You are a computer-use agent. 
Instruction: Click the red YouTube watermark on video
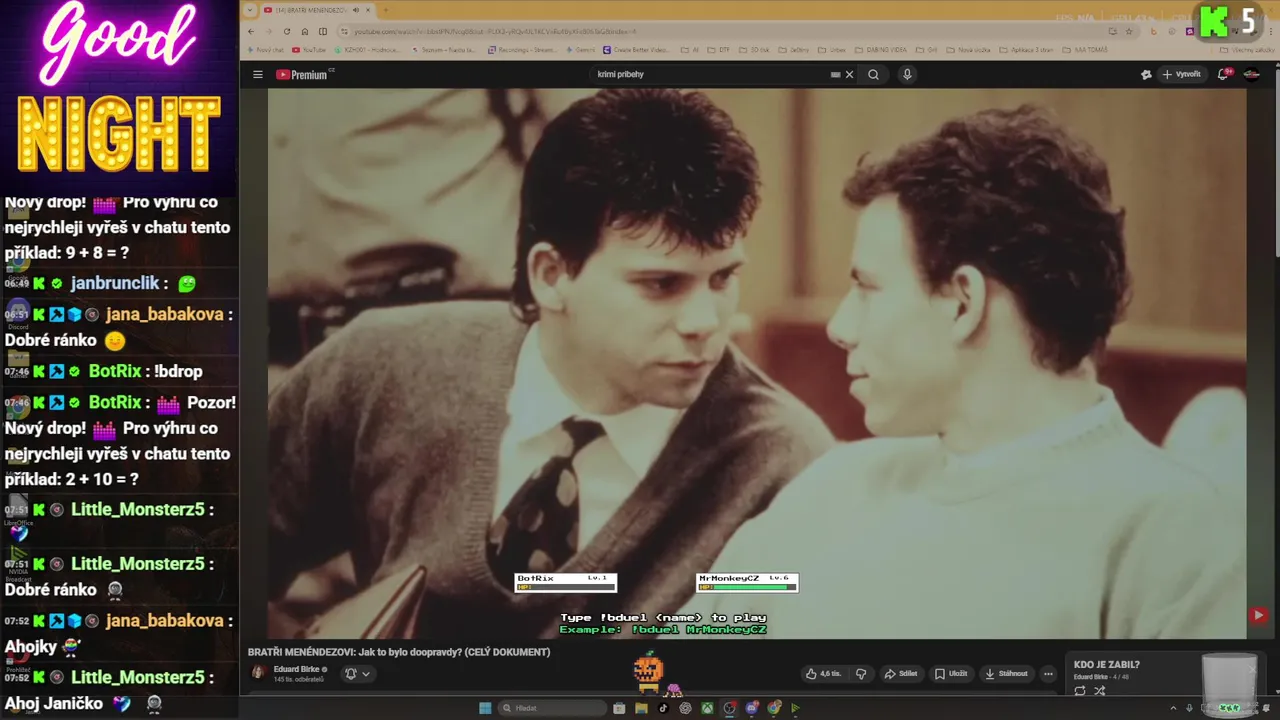pyautogui.click(x=1258, y=615)
